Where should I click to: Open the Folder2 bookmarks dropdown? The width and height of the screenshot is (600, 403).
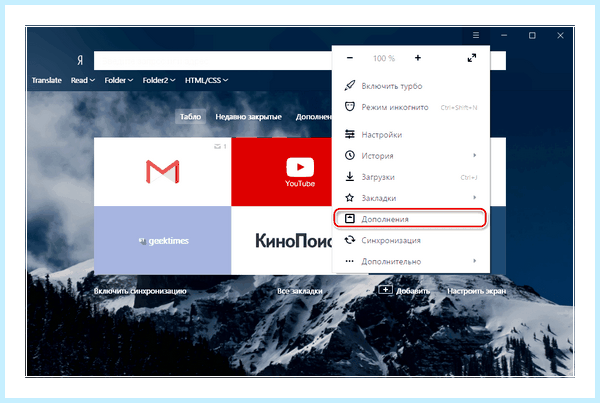point(159,80)
